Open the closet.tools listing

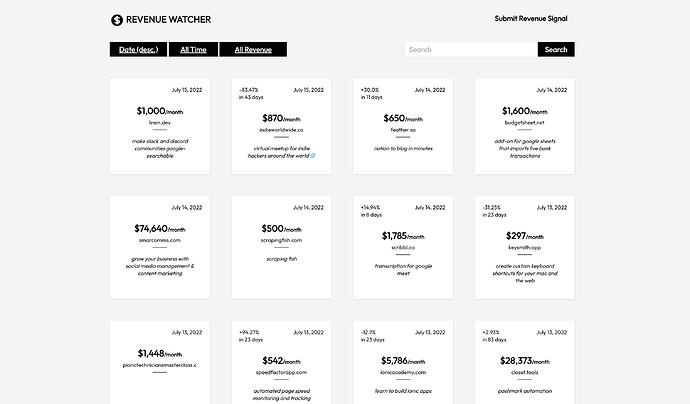click(525, 372)
